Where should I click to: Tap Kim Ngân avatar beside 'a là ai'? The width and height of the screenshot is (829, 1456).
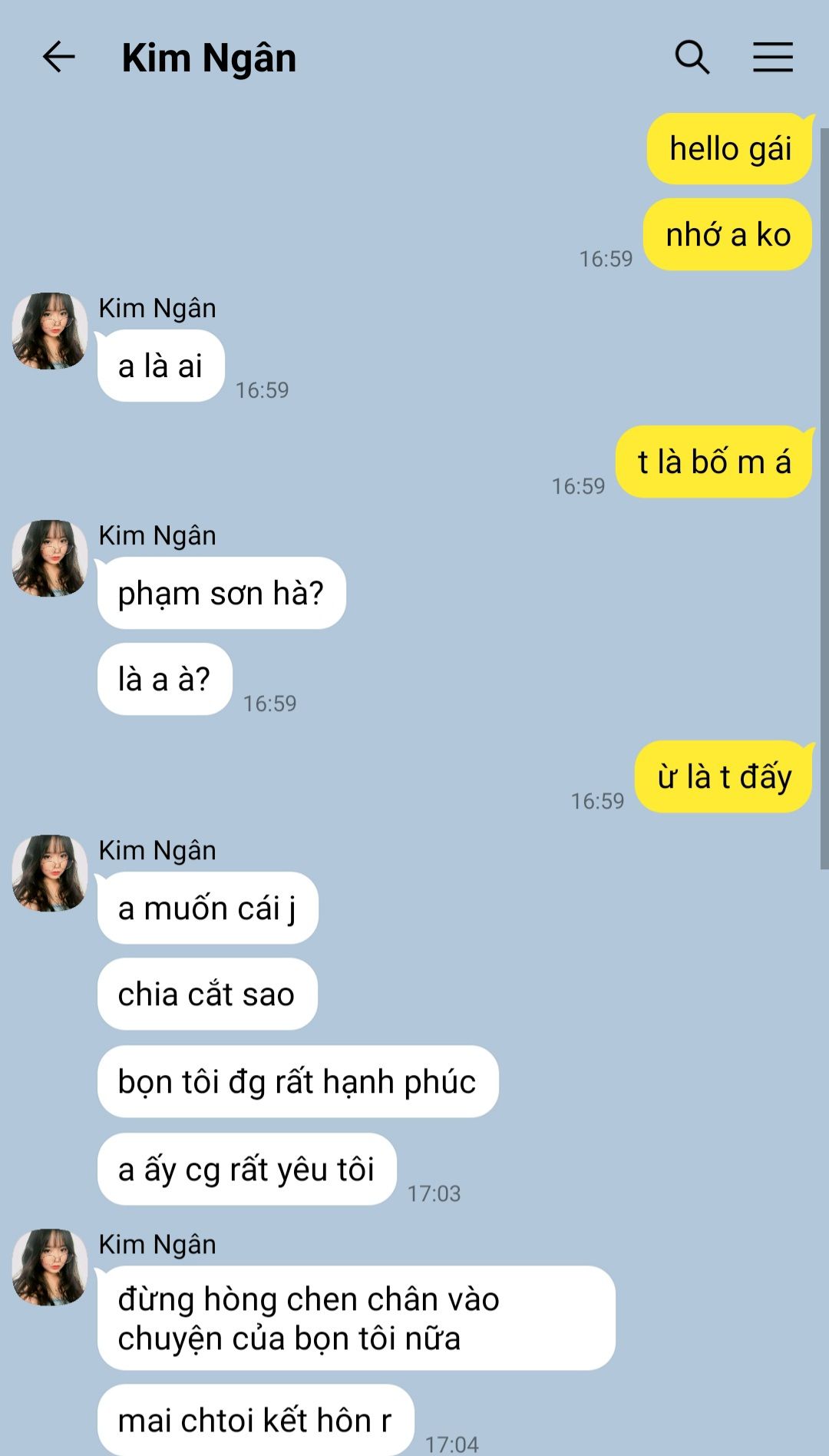click(50, 330)
